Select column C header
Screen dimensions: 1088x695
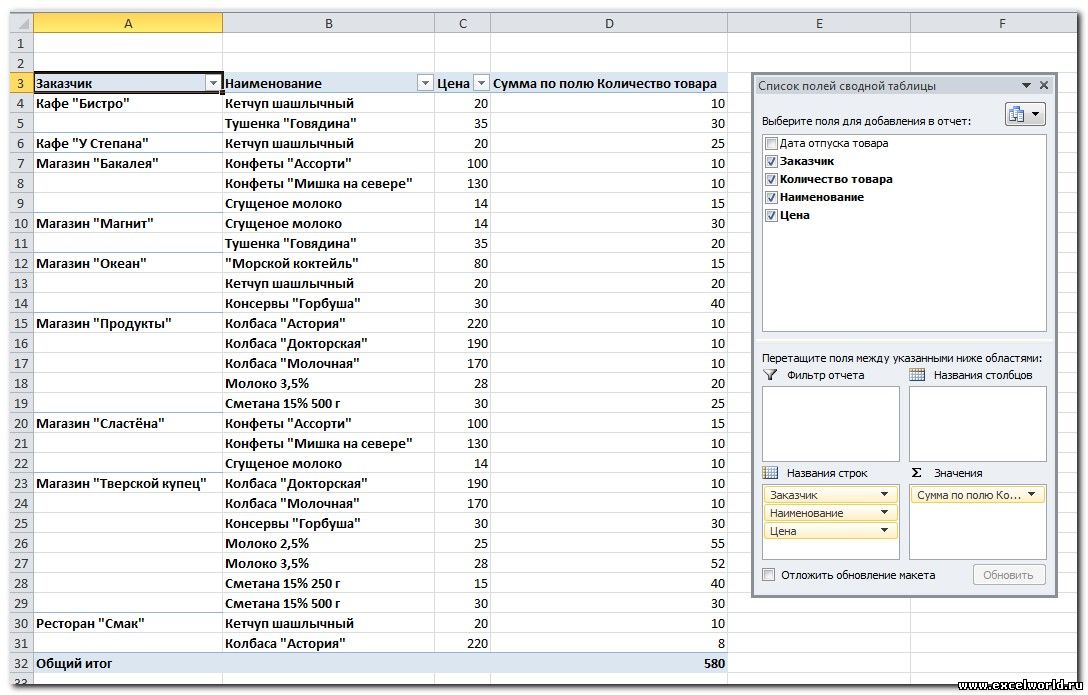tap(462, 24)
